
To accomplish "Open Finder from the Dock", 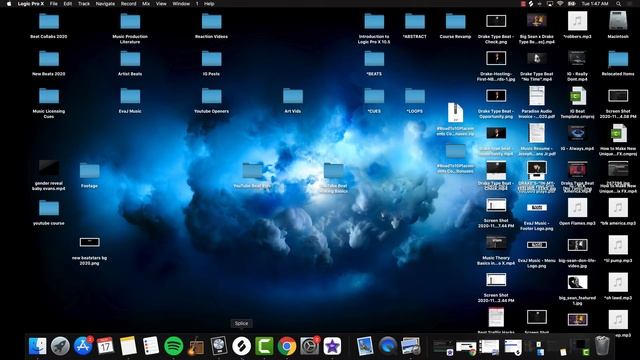I will coord(38,346).
